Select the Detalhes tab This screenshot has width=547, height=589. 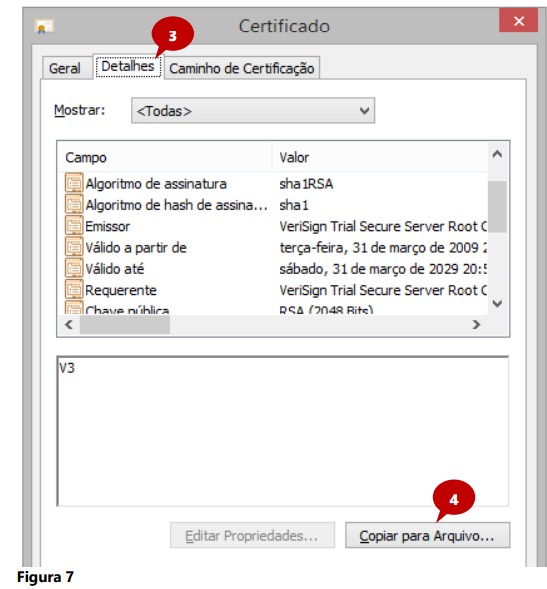point(128,66)
